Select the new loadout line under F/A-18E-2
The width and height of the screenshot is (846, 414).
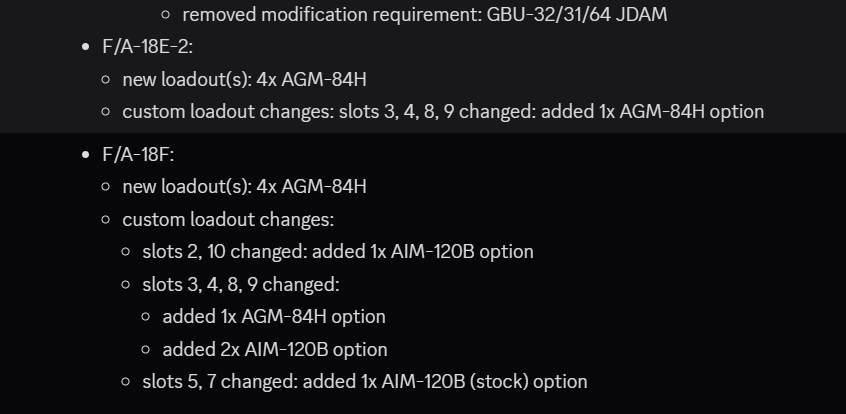(244, 79)
